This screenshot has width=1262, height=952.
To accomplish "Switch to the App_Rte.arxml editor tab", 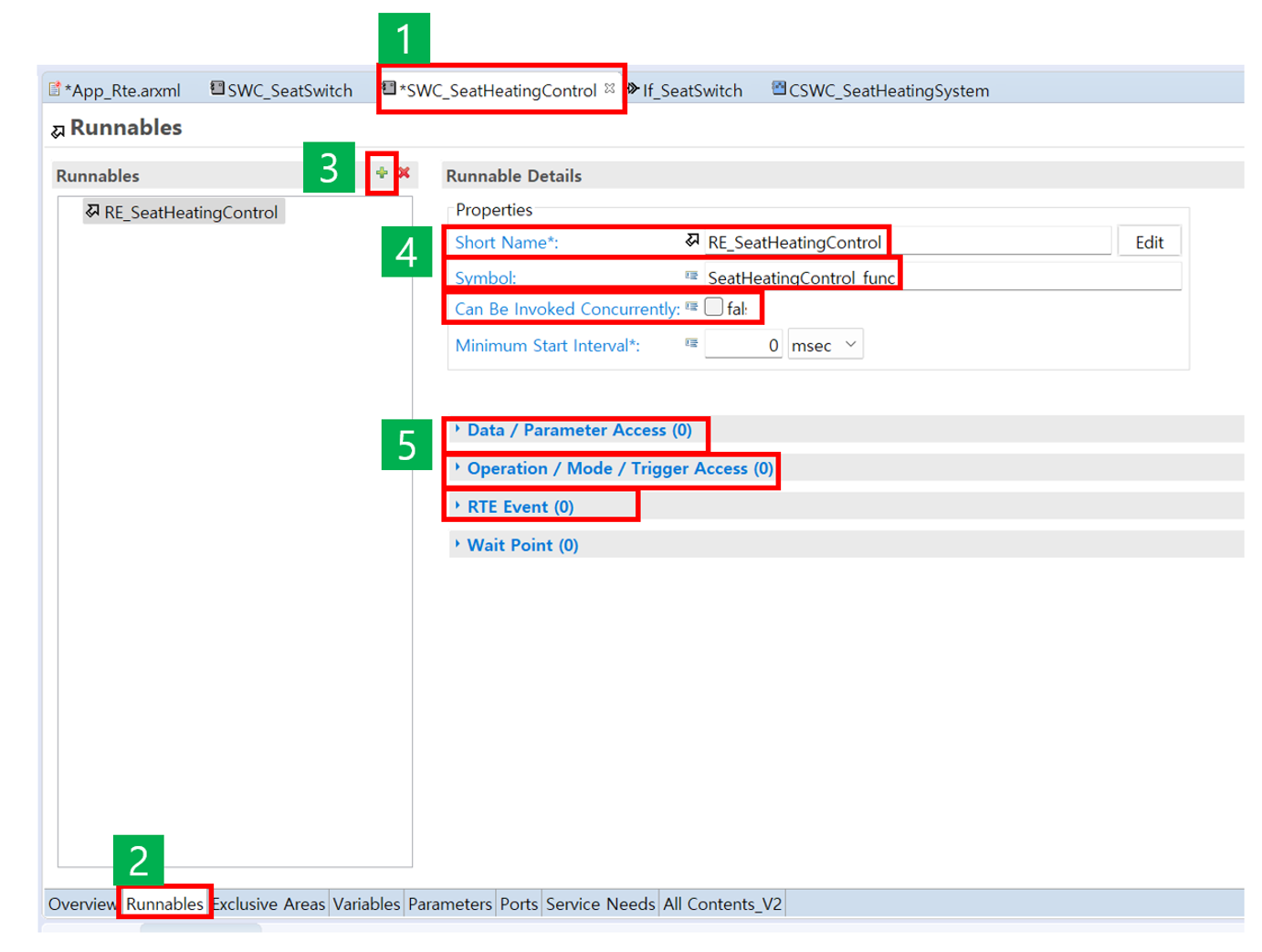I will pos(121,90).
